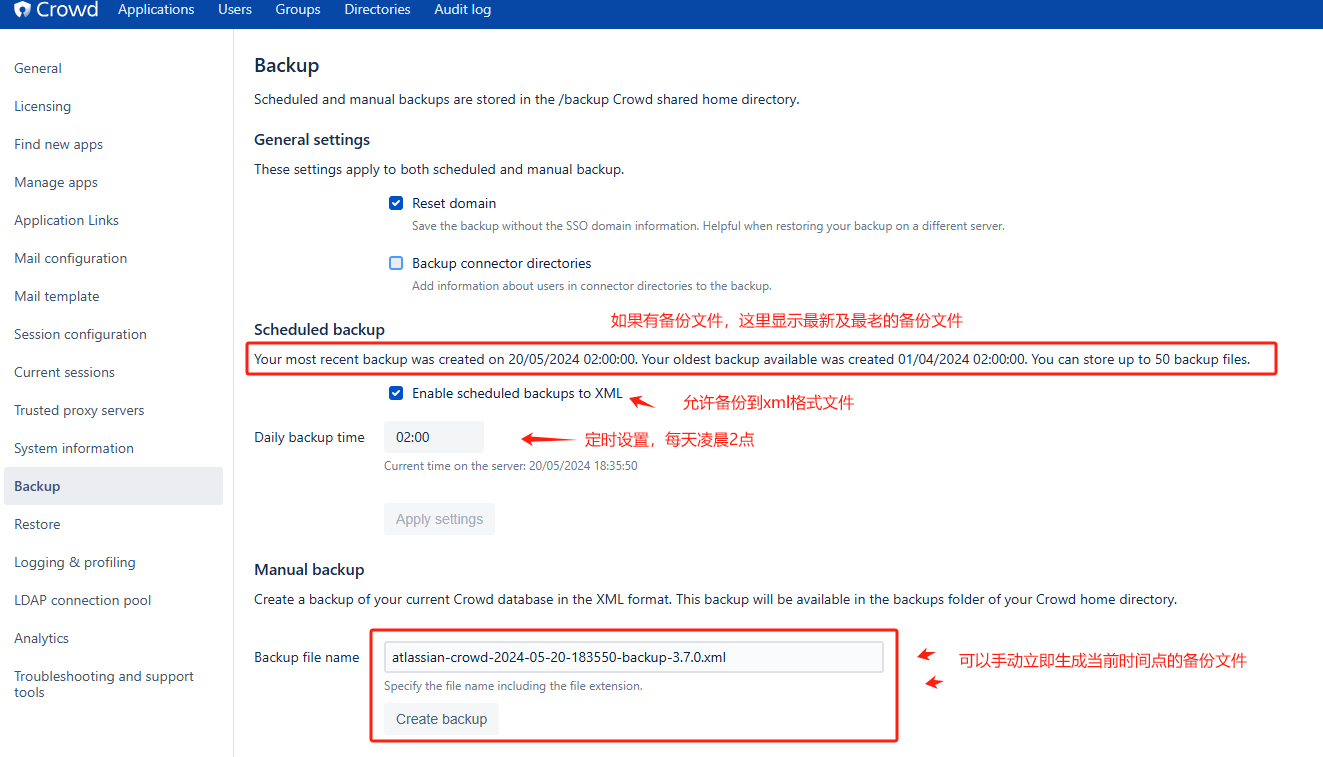Open Find new apps

[58, 144]
